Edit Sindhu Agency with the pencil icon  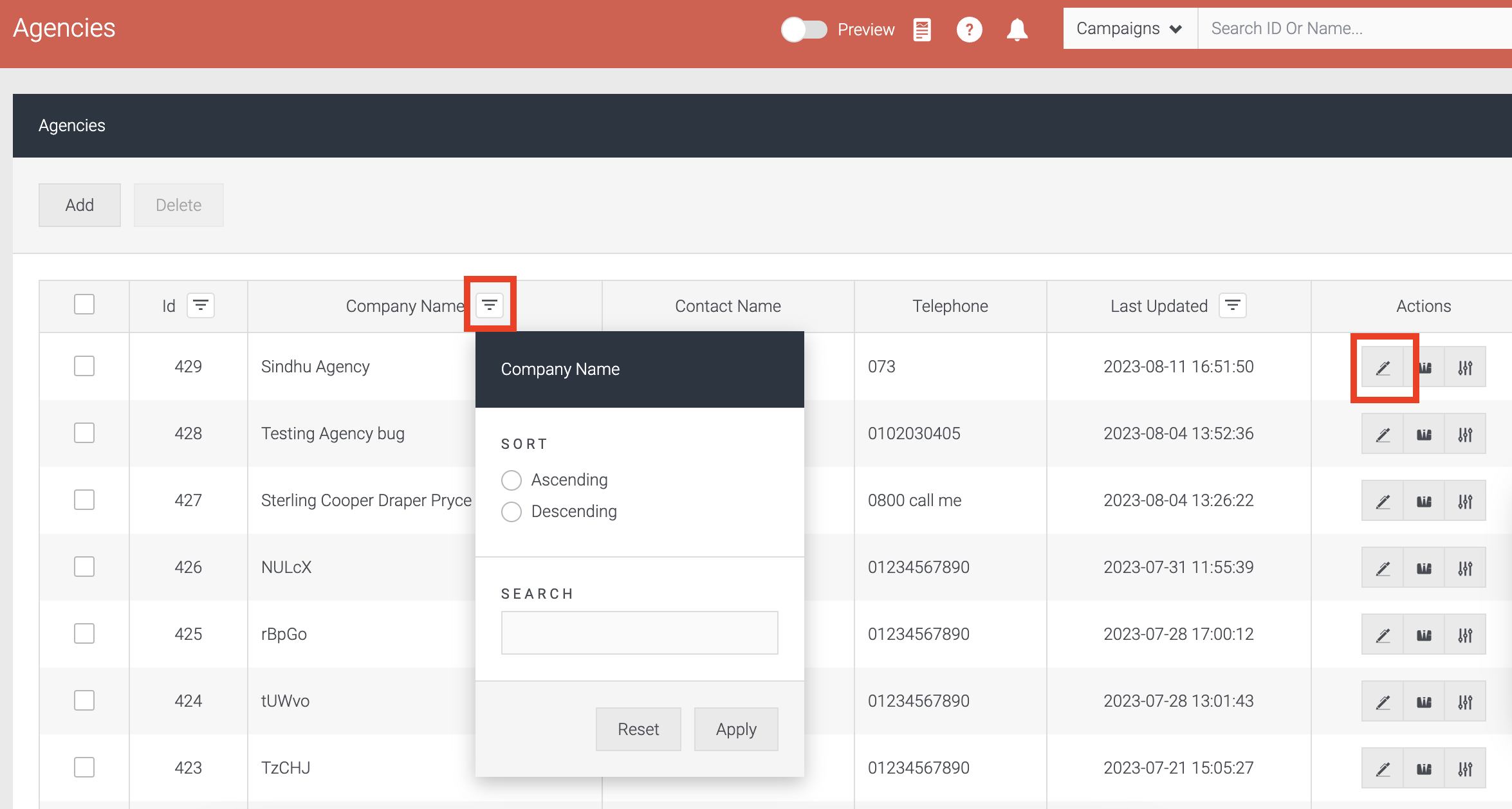pos(1383,367)
